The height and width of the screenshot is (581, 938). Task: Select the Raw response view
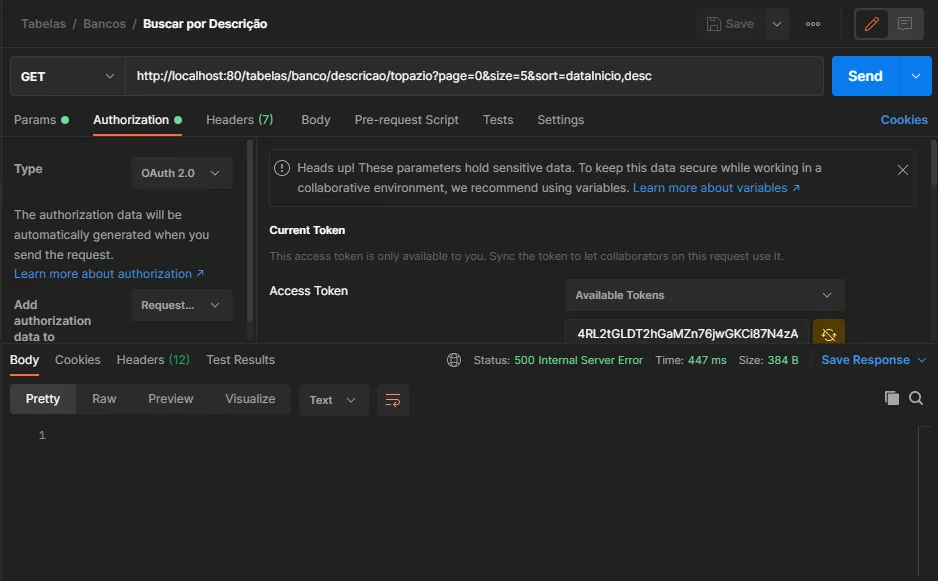(104, 399)
